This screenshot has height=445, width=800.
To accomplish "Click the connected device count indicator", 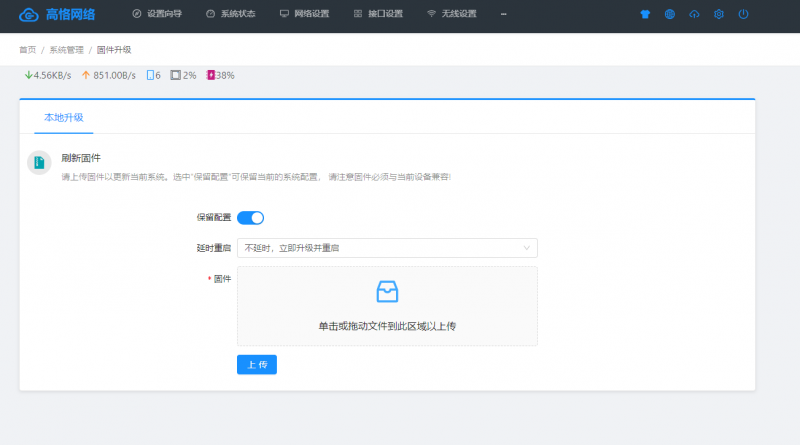I will click(x=153, y=75).
